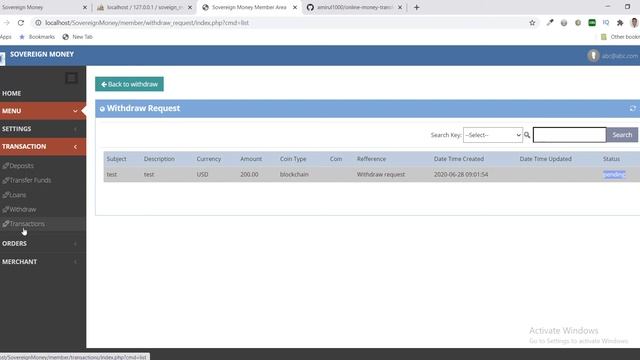Open Loans page
Viewport: 640px width, 360px height.
18,195
